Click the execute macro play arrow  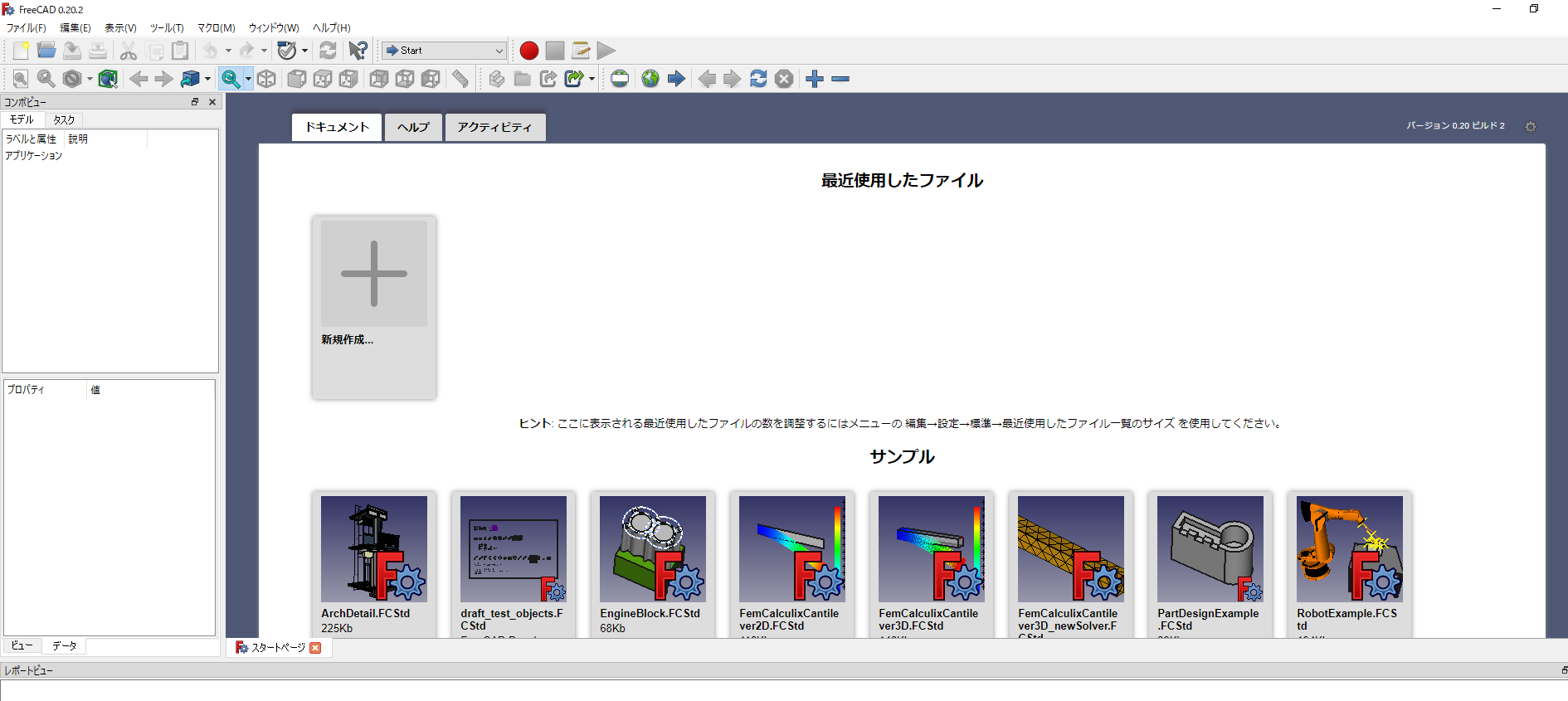[606, 51]
